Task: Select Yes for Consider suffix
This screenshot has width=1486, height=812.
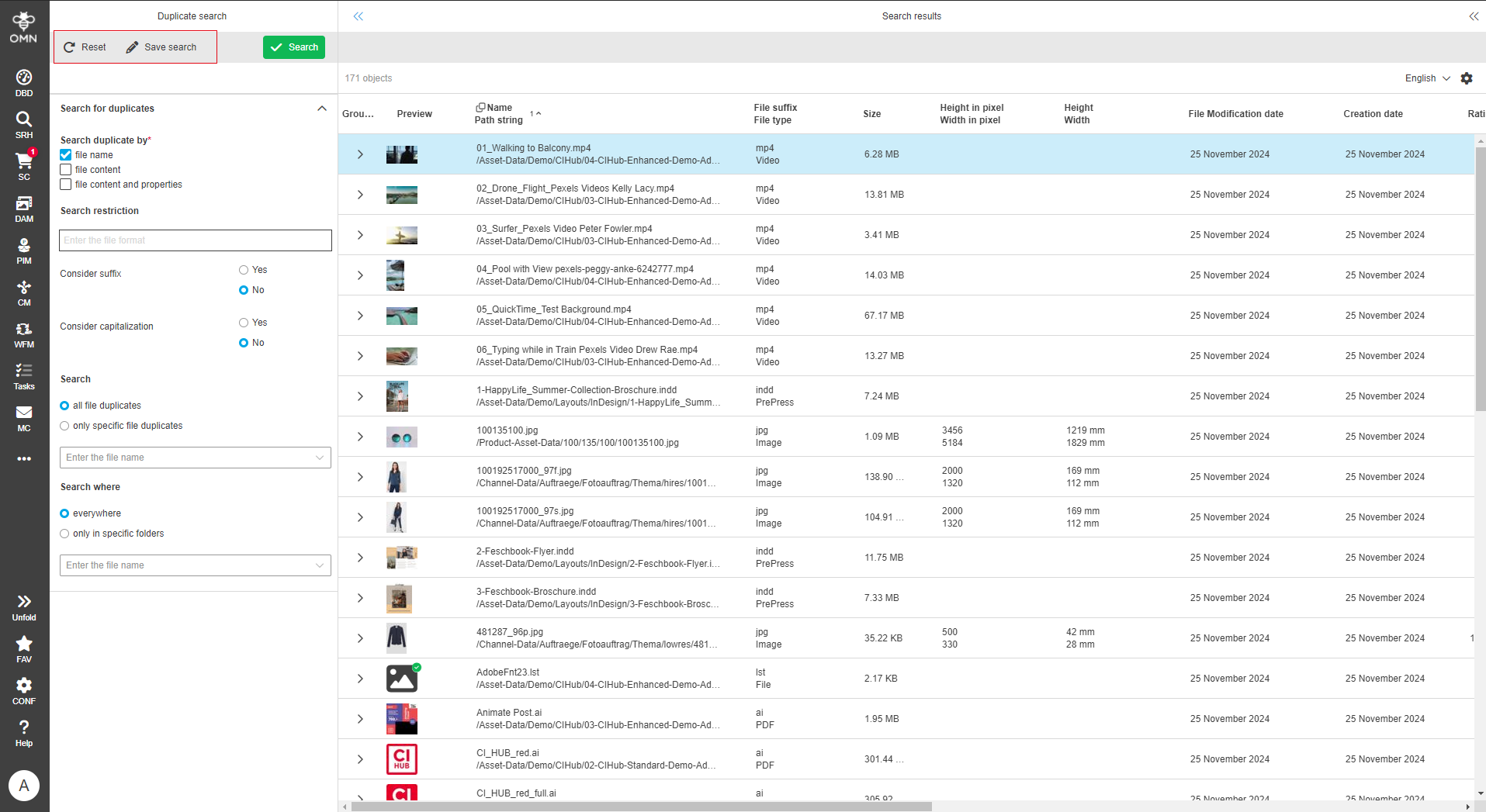Action: 243,269
